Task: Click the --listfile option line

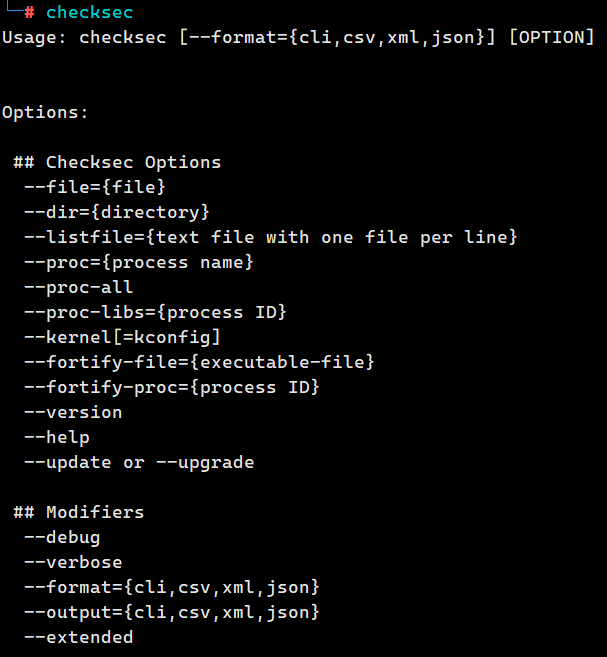Action: pyautogui.click(x=271, y=237)
